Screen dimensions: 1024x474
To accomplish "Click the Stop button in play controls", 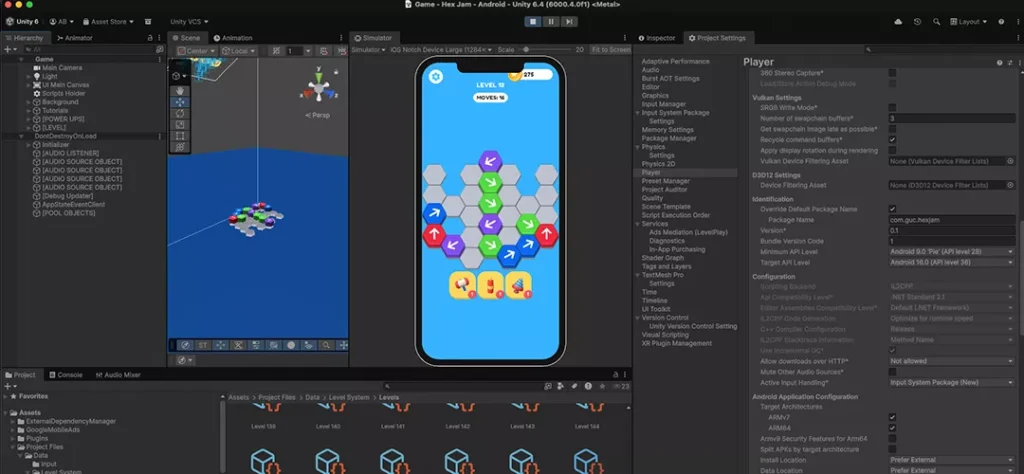I will pyautogui.click(x=533, y=22).
